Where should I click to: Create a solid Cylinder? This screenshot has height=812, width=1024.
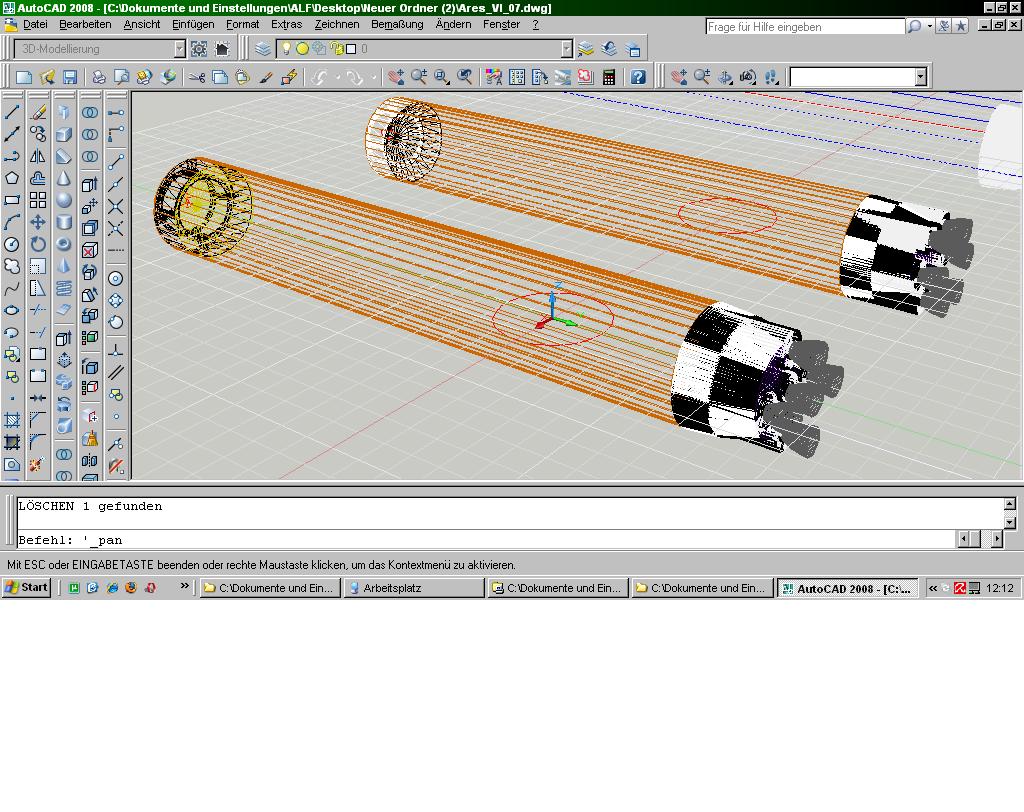point(63,222)
